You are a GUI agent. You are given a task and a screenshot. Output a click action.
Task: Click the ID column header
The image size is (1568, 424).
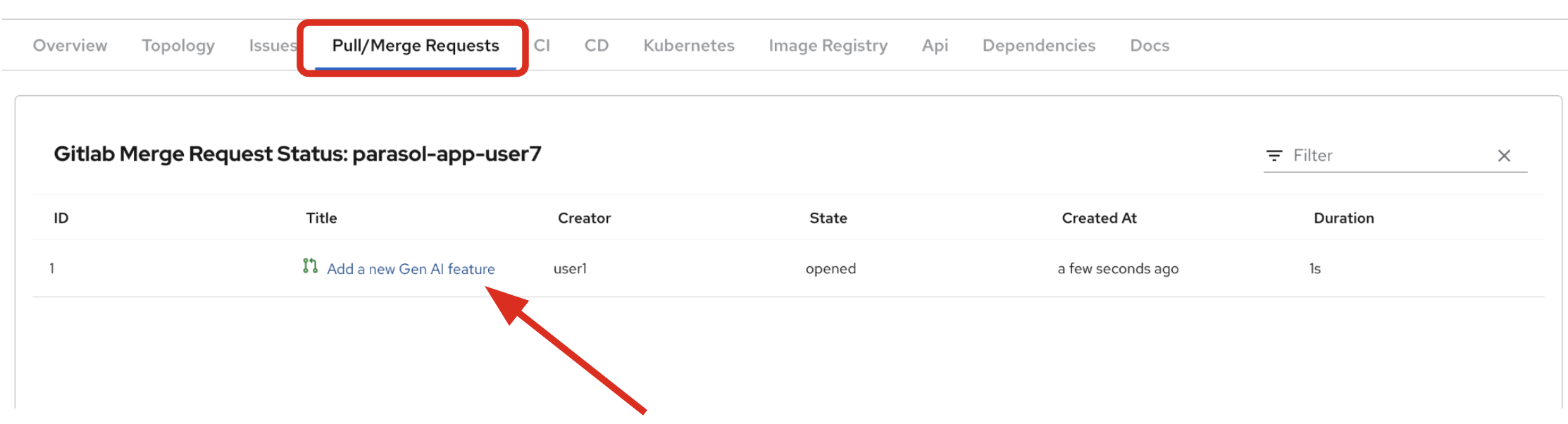[61, 218]
